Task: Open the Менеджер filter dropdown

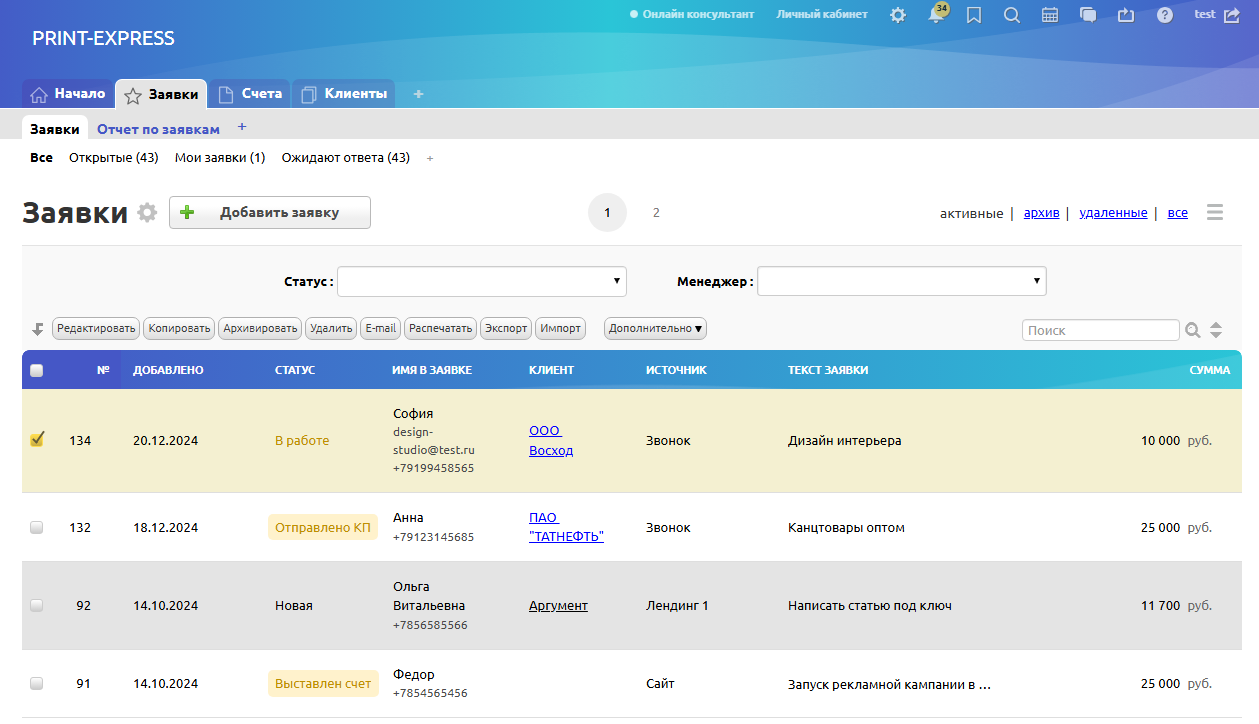Action: pos(901,282)
